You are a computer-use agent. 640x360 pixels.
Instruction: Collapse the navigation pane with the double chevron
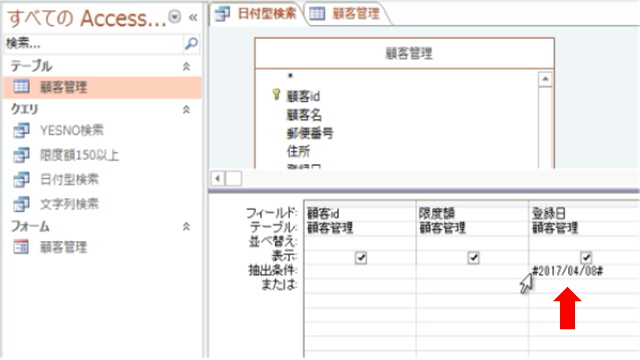193,18
